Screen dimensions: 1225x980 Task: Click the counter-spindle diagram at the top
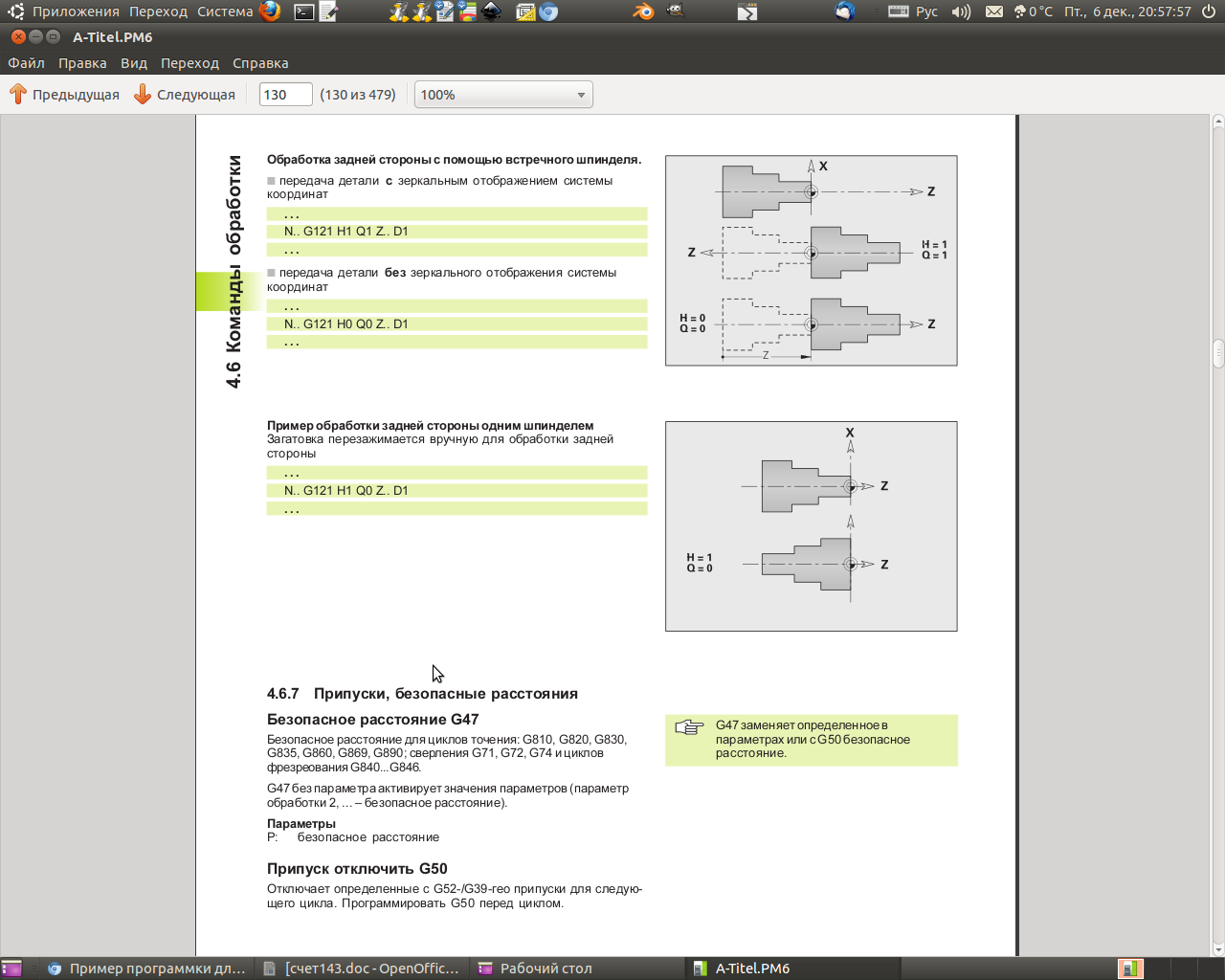[x=812, y=260]
